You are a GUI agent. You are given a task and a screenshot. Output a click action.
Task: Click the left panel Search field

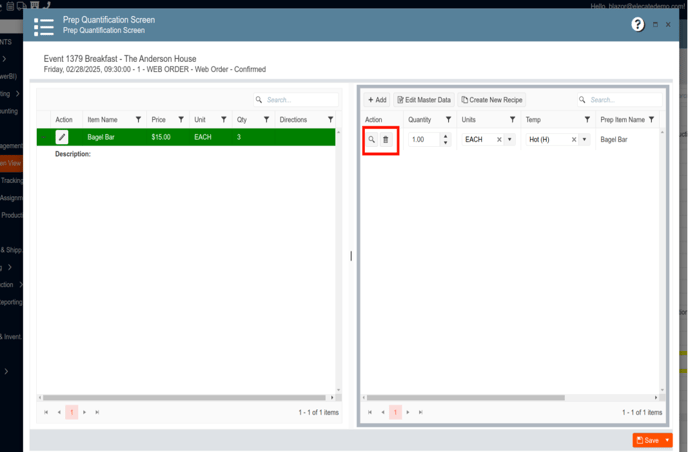(300, 100)
